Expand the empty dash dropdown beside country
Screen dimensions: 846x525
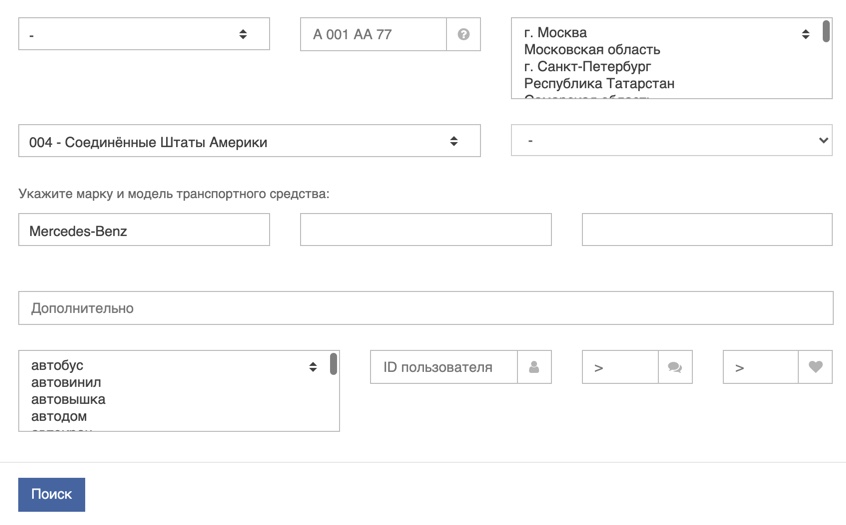coord(671,141)
